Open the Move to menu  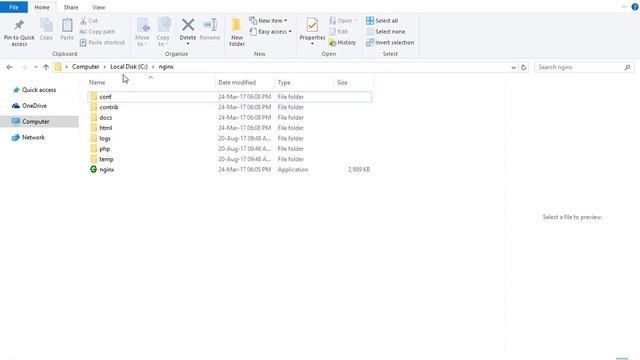coord(142,32)
